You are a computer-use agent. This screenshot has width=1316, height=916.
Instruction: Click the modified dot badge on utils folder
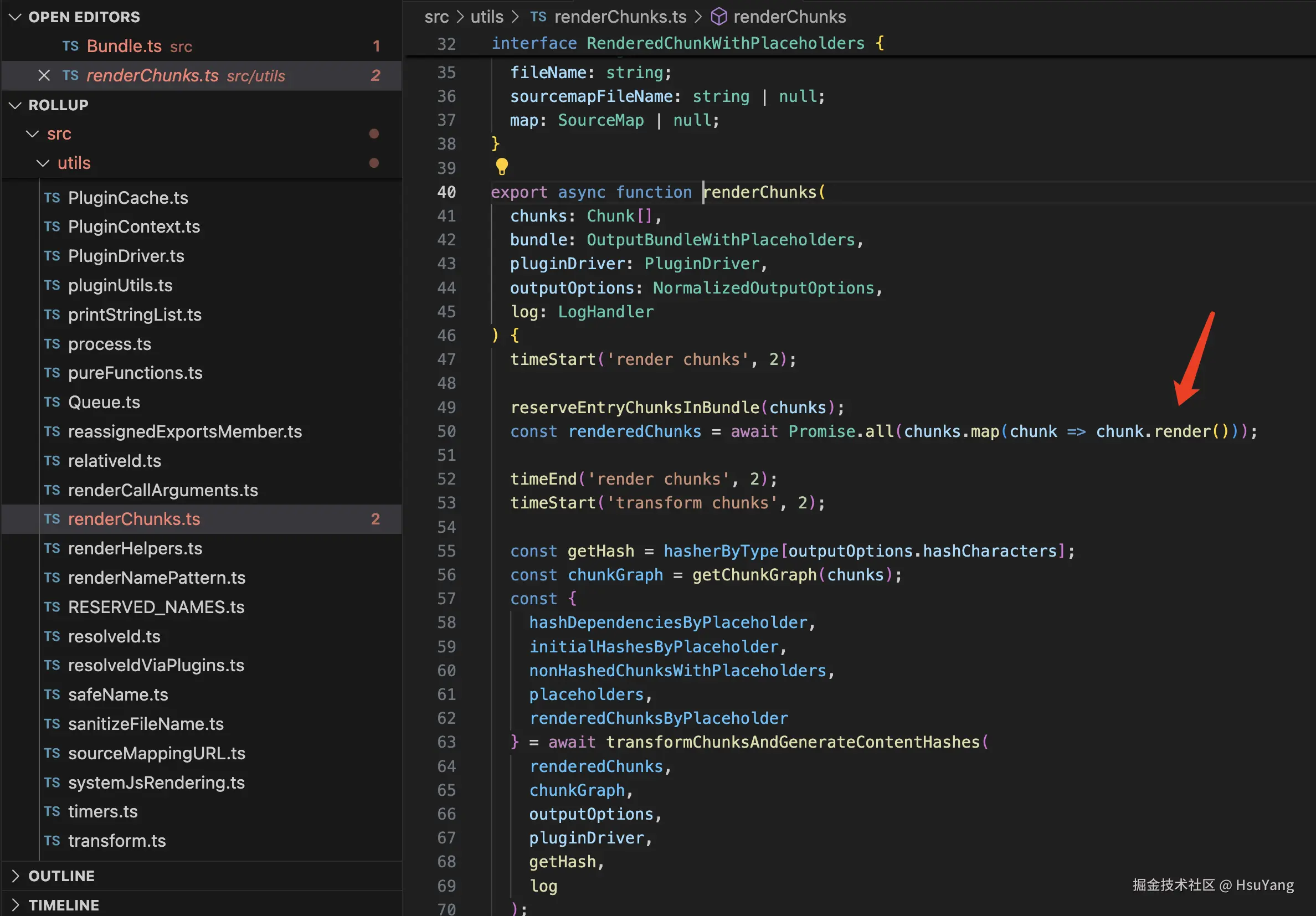click(x=374, y=163)
